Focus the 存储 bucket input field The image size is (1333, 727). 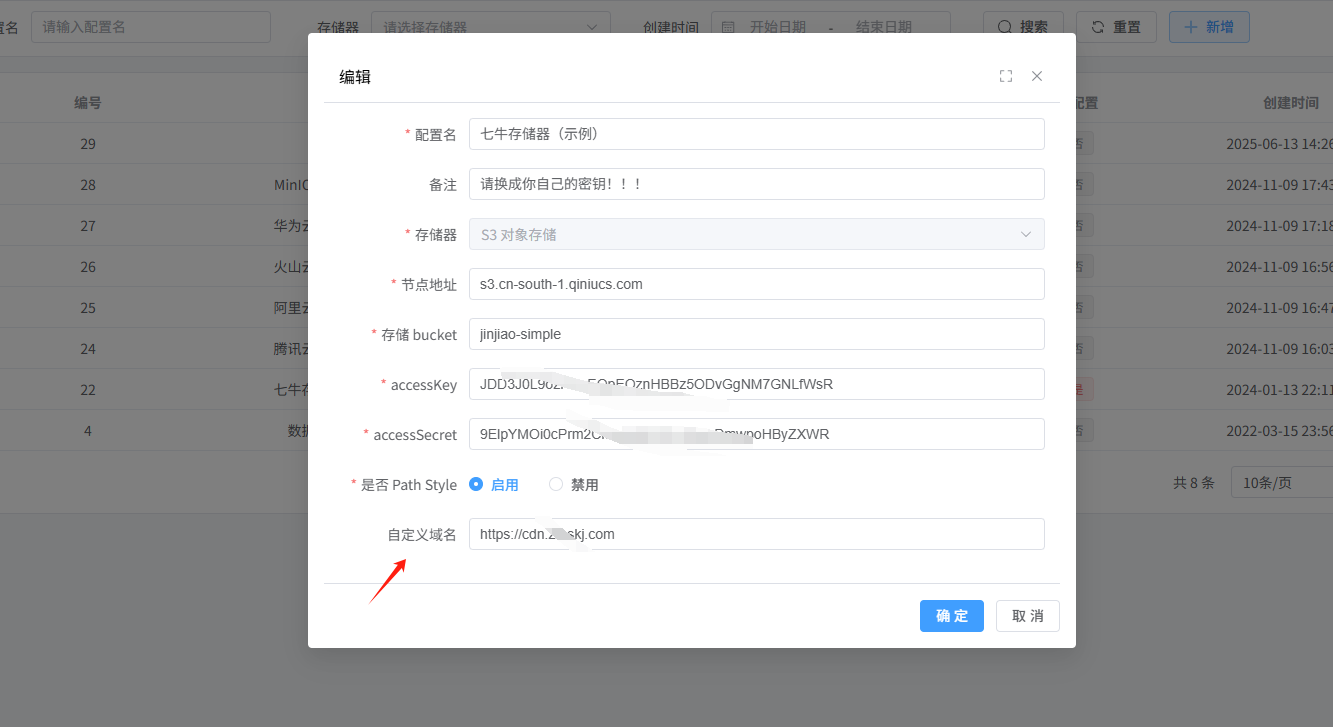click(x=756, y=334)
